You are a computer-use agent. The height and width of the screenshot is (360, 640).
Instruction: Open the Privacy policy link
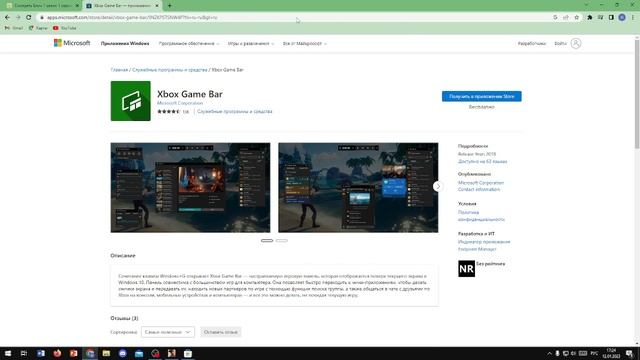pyautogui.click(x=481, y=216)
